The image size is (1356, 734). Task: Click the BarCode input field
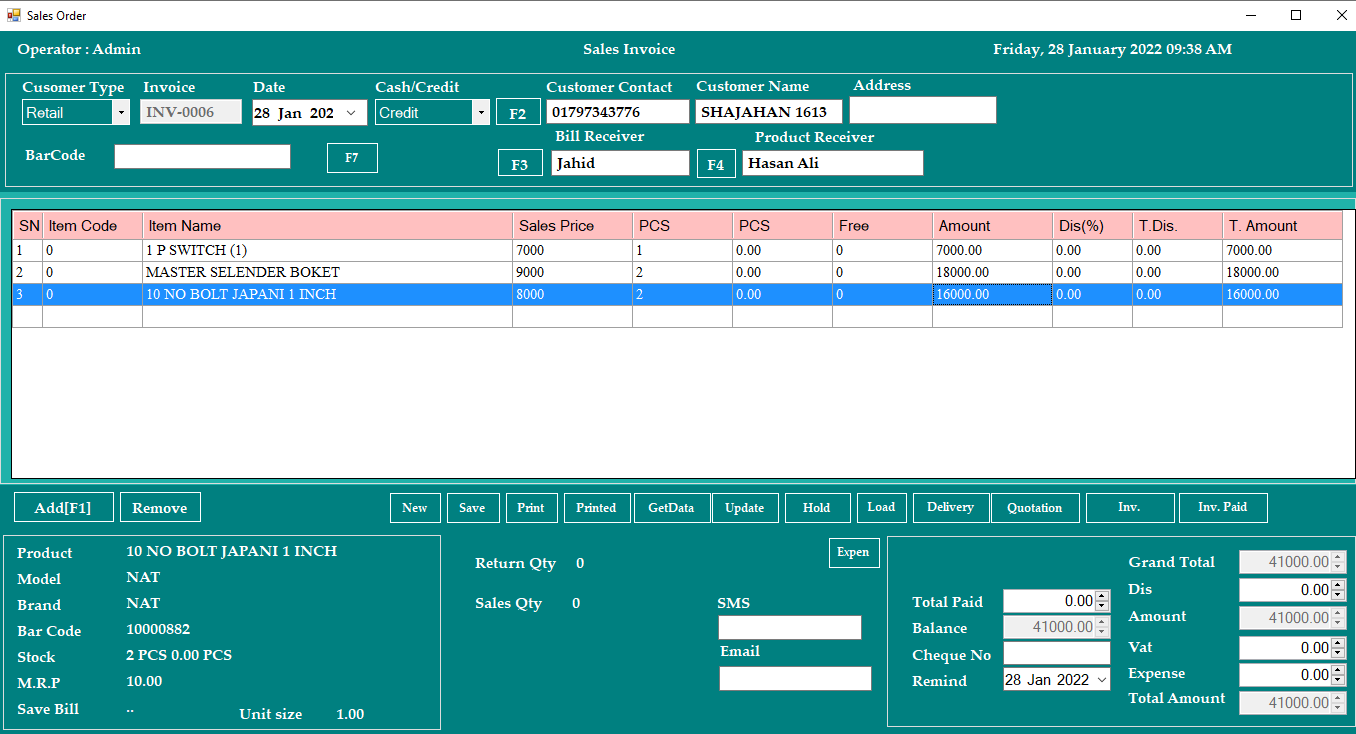coord(202,157)
